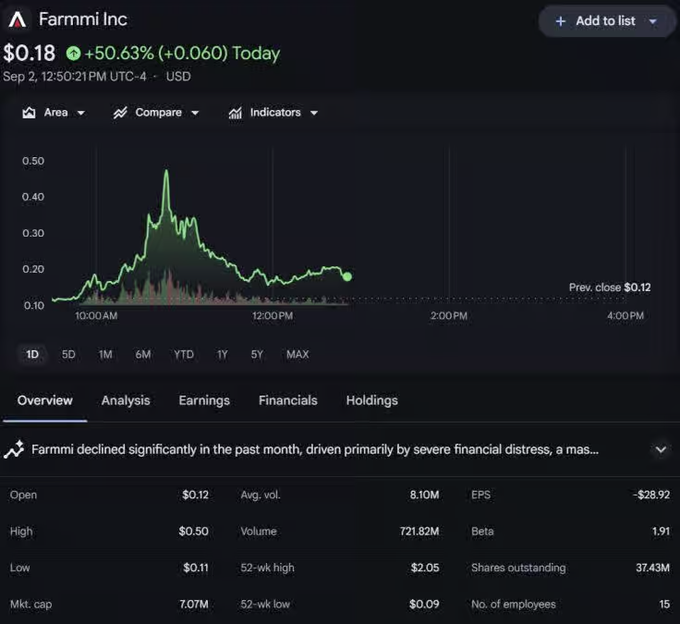Click the 2:00 PM axis label
The image size is (680, 624).
point(449,316)
